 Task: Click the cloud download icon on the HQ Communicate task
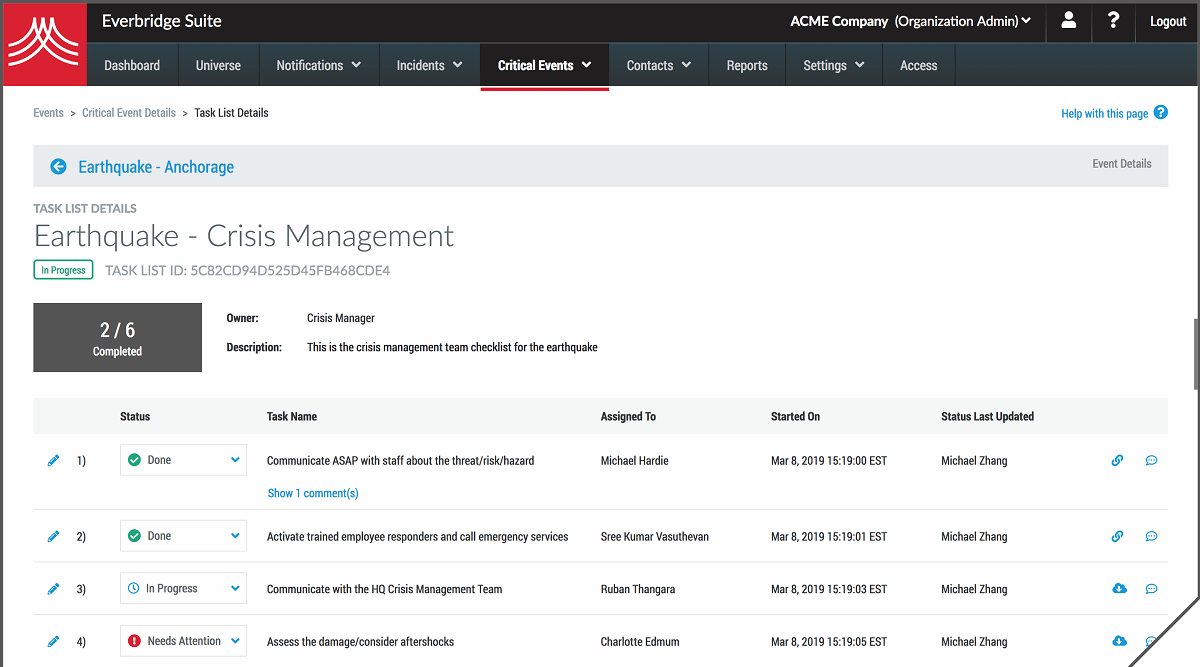tap(1119, 588)
